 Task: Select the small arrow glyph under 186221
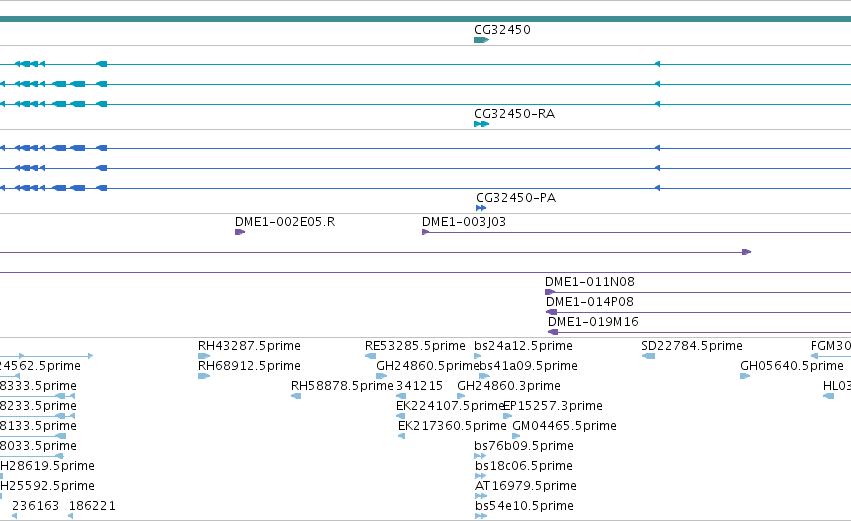[x=71, y=516]
